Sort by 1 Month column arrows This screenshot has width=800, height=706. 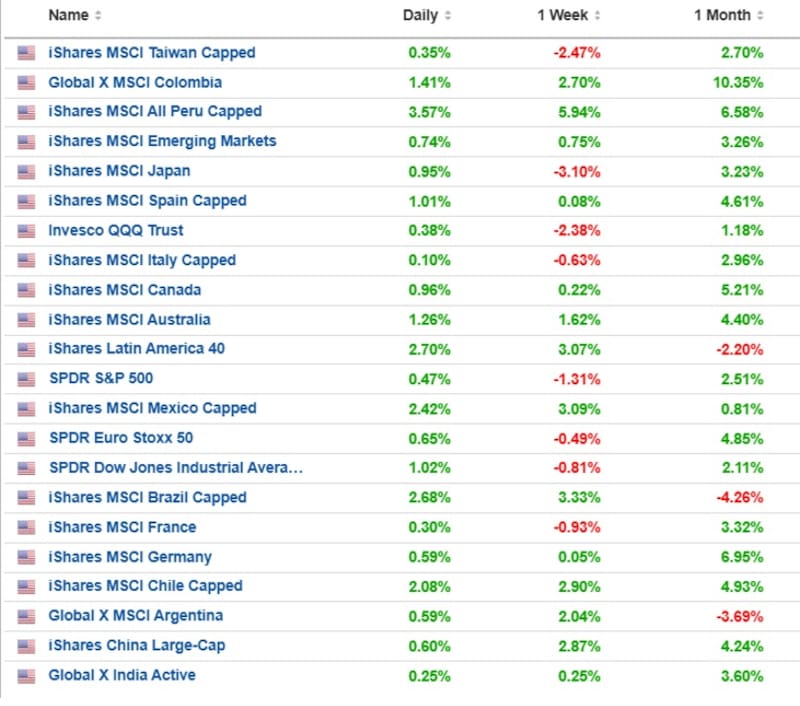click(760, 16)
